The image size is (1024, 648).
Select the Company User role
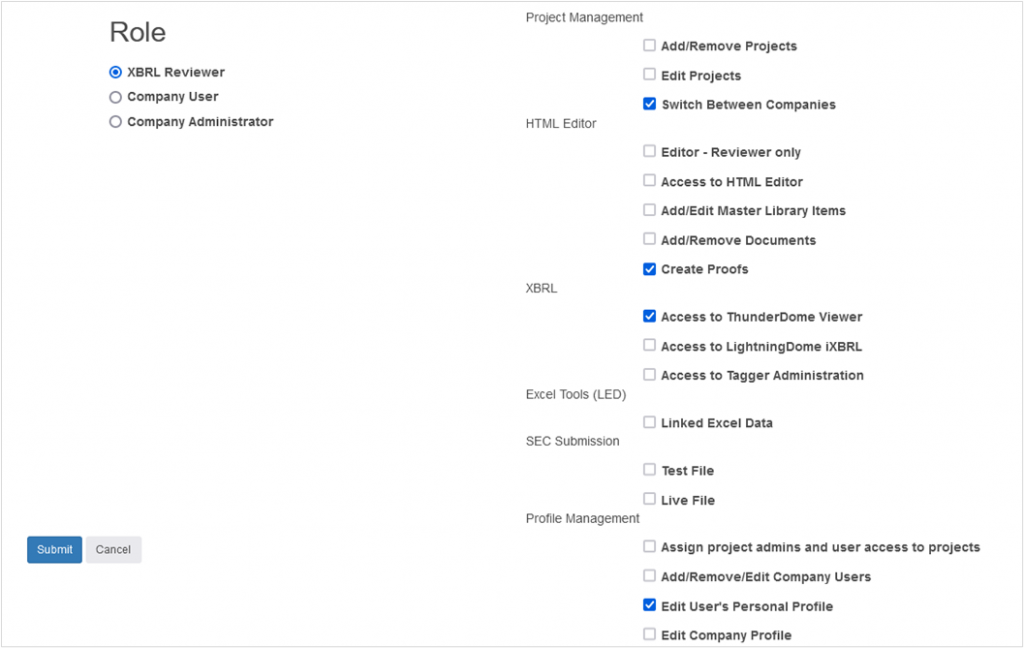(x=116, y=97)
